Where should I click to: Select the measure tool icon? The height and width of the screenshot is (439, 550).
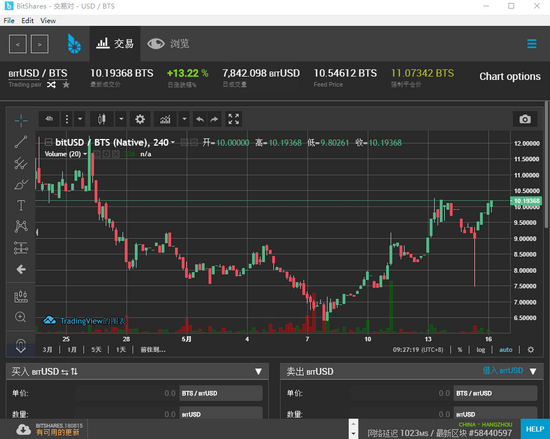(x=21, y=297)
